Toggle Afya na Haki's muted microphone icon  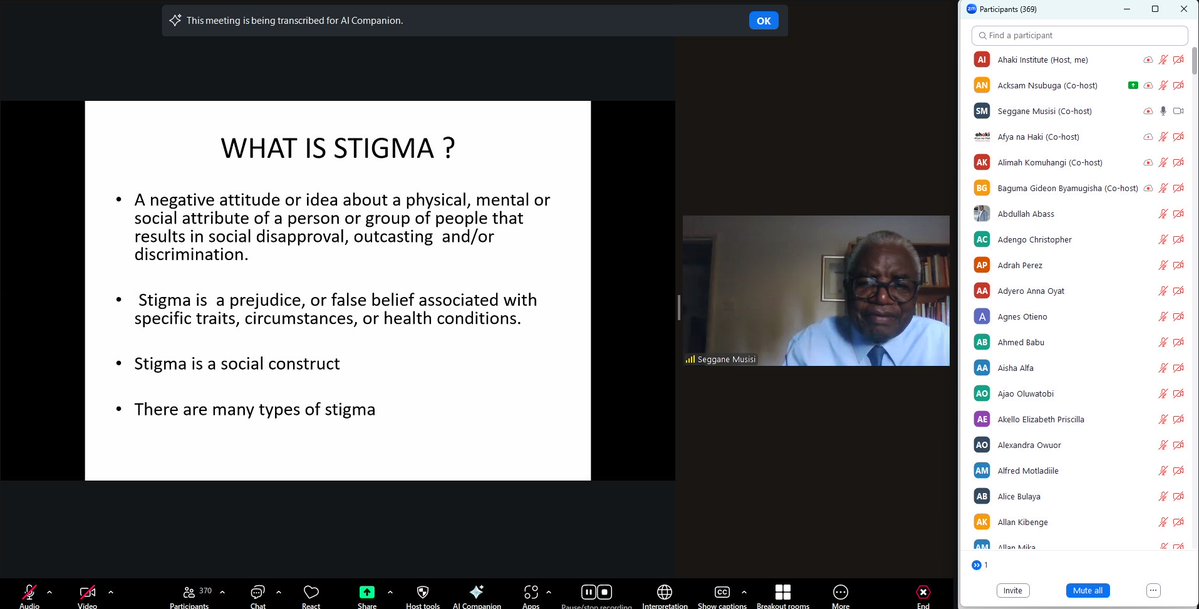pos(1164,137)
